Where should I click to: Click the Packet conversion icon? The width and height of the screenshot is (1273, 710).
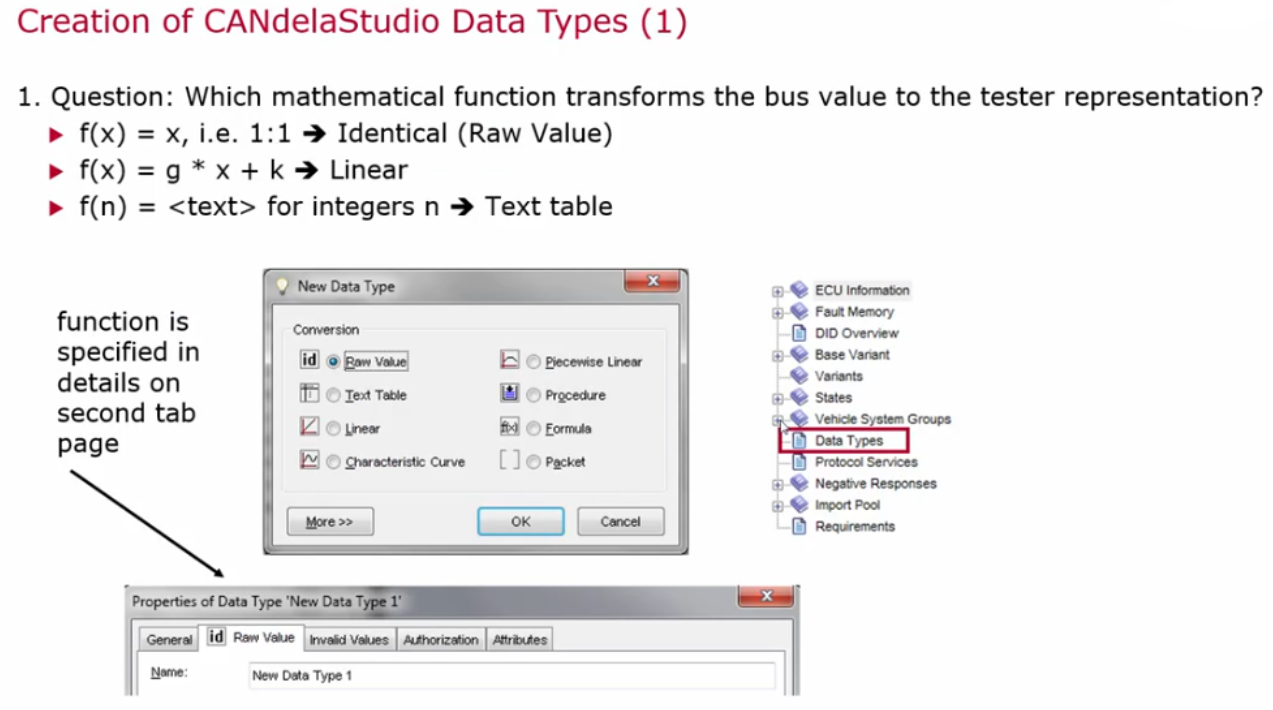point(509,461)
